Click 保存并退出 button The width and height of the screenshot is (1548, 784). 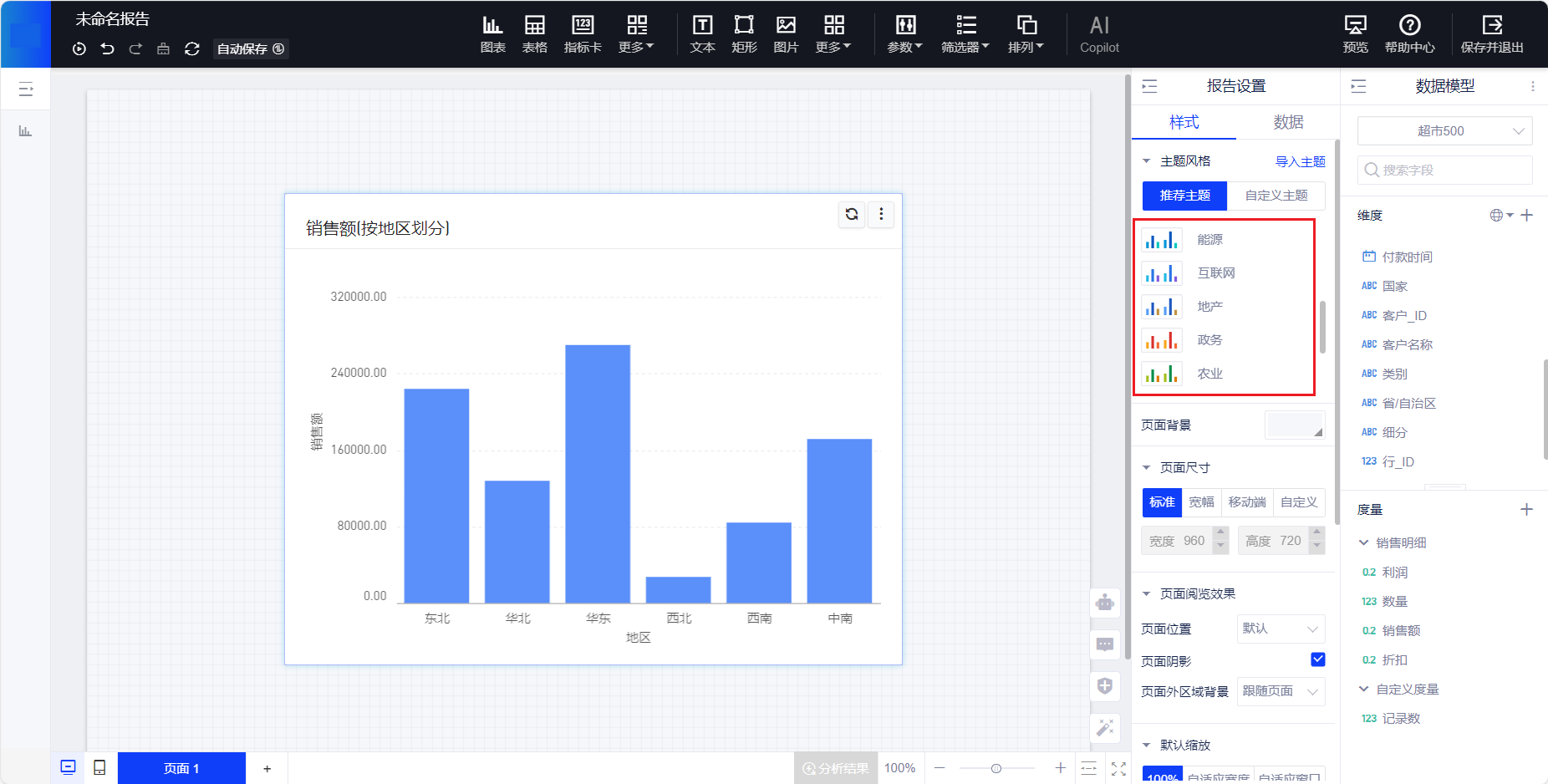1491,34
